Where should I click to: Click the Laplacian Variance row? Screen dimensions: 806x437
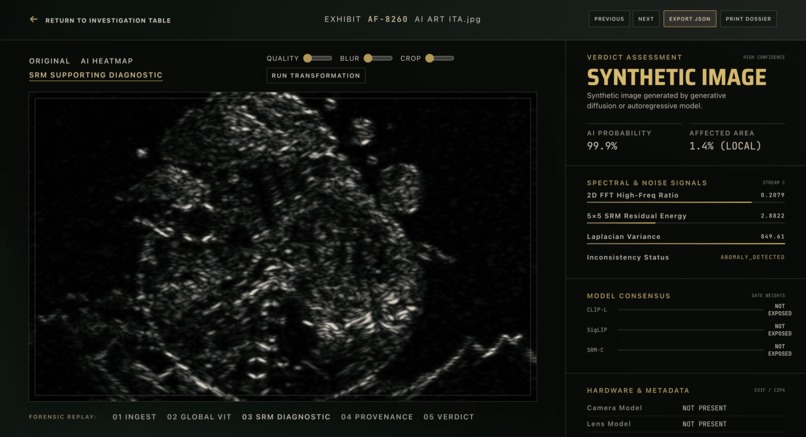tap(686, 238)
